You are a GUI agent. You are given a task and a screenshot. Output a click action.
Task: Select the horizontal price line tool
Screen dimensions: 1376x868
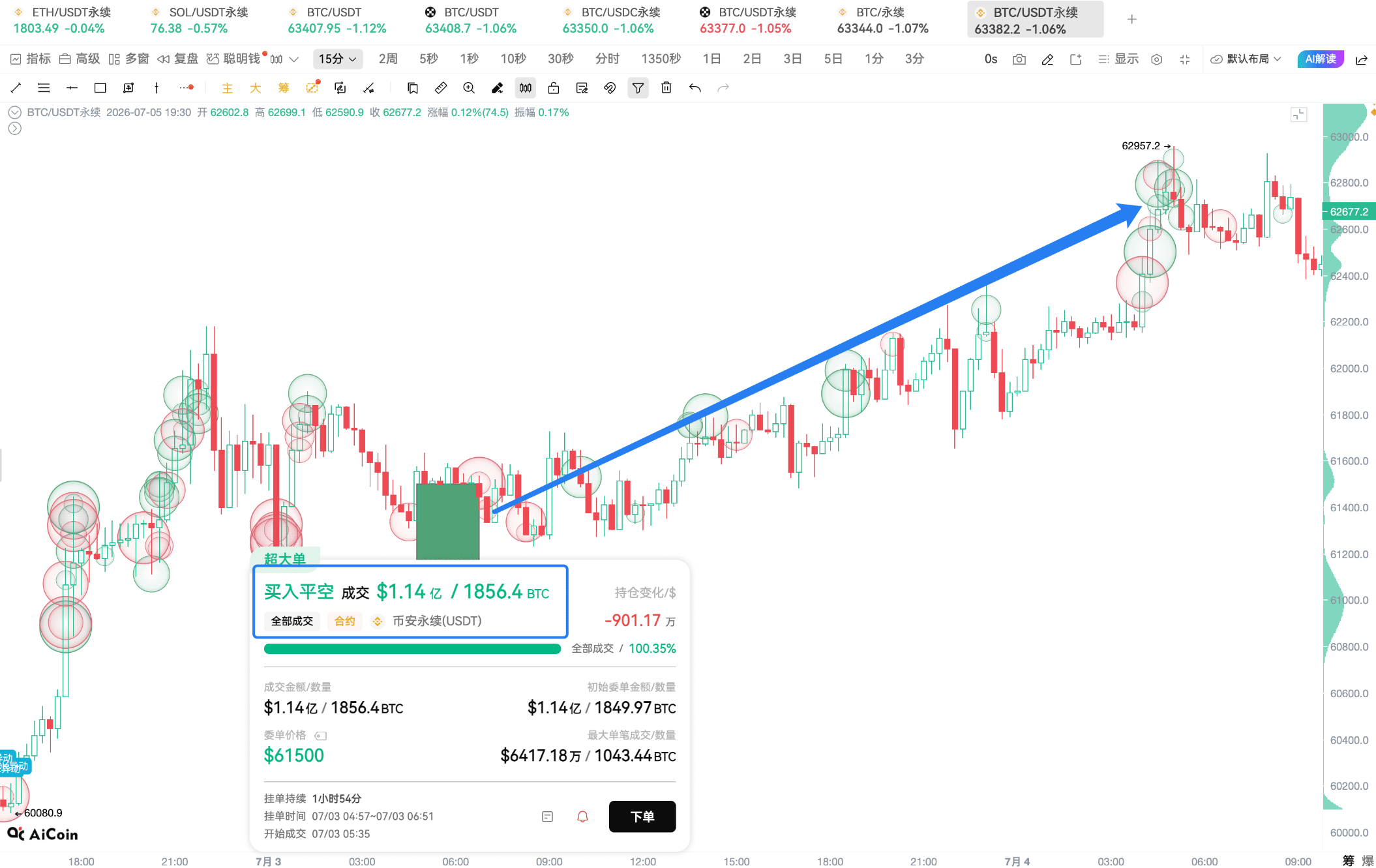(72, 88)
